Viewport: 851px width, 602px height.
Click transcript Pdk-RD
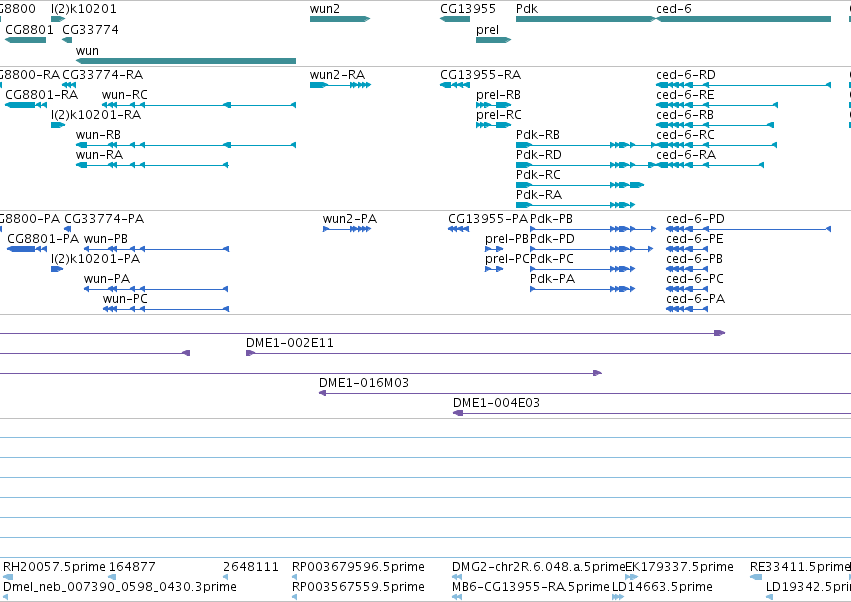(x=539, y=155)
